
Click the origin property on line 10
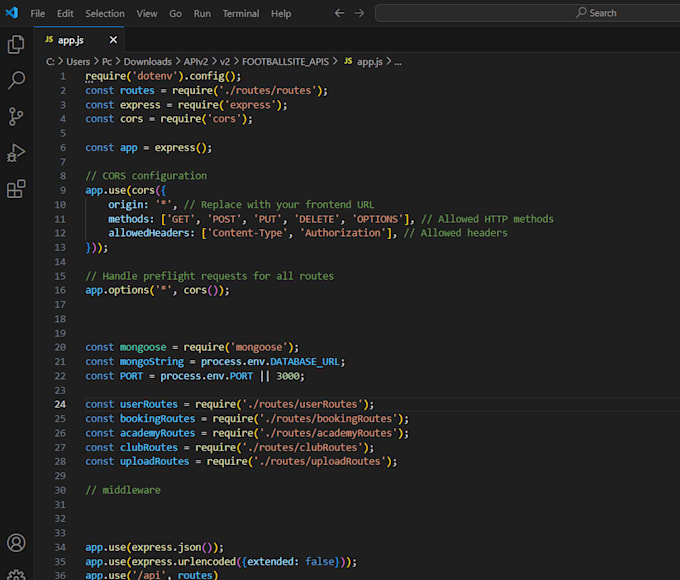[x=126, y=205]
